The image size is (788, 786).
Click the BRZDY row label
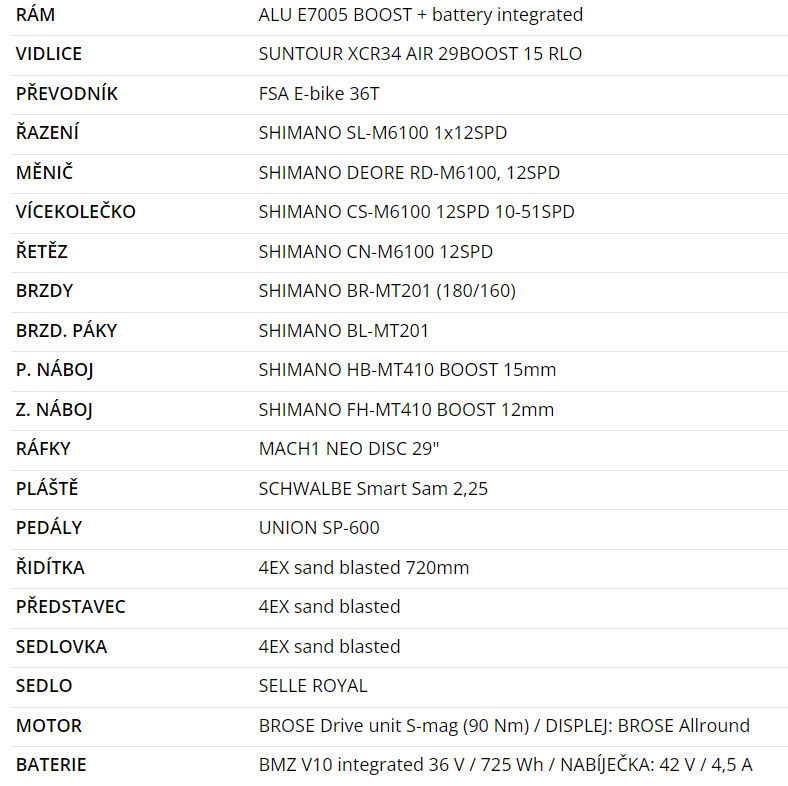(45, 291)
